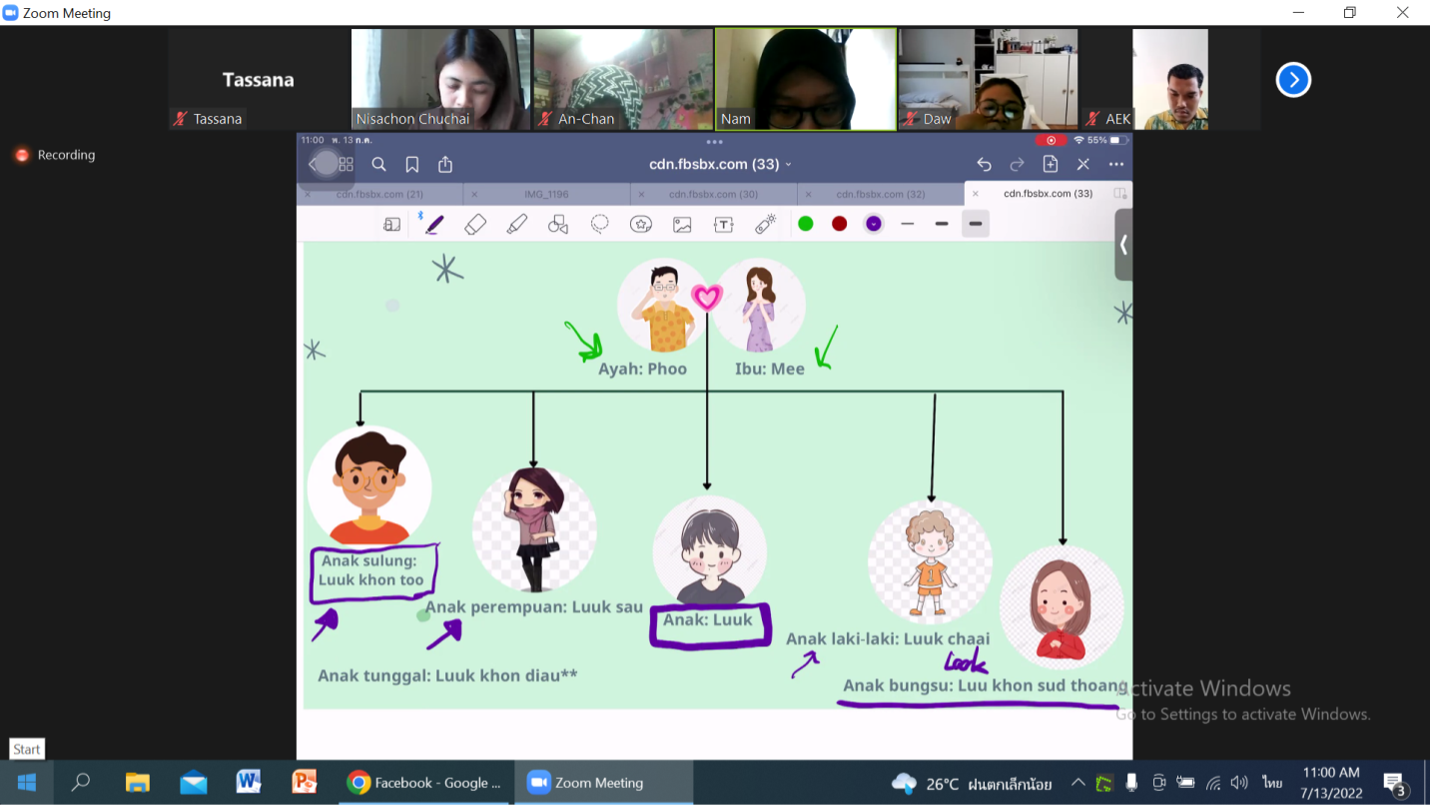Screen dimensions: 1430x809
Task: Select the thinnest pen stroke width
Action: click(907, 224)
